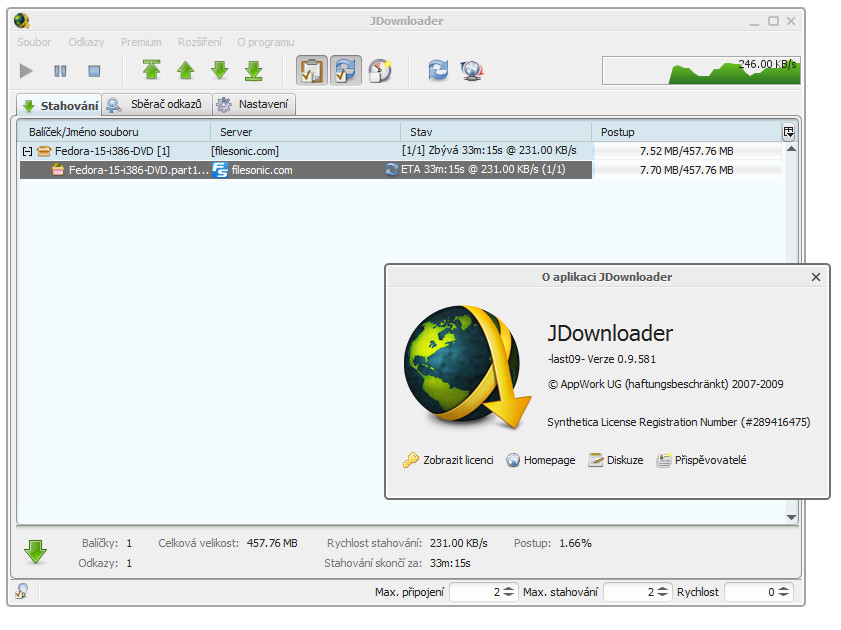This screenshot has width=841, height=630.
Task: Toggle automatic reconnect icon
Action: tap(345, 70)
